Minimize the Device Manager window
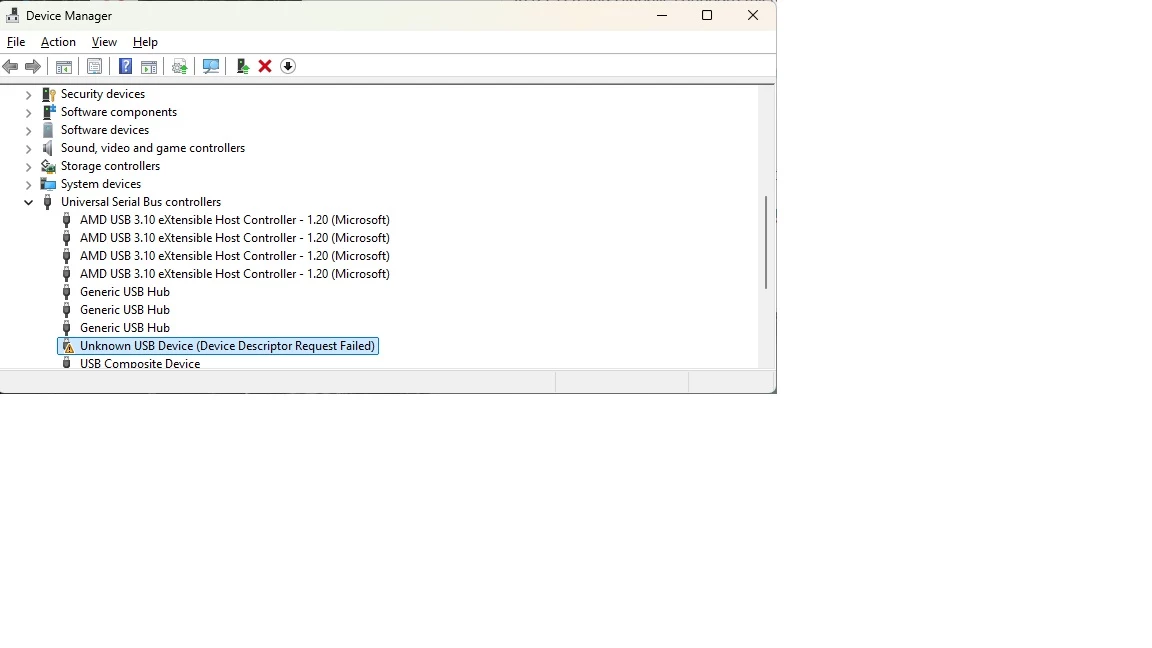Screen dimensions: 1152x648 click(x=662, y=15)
